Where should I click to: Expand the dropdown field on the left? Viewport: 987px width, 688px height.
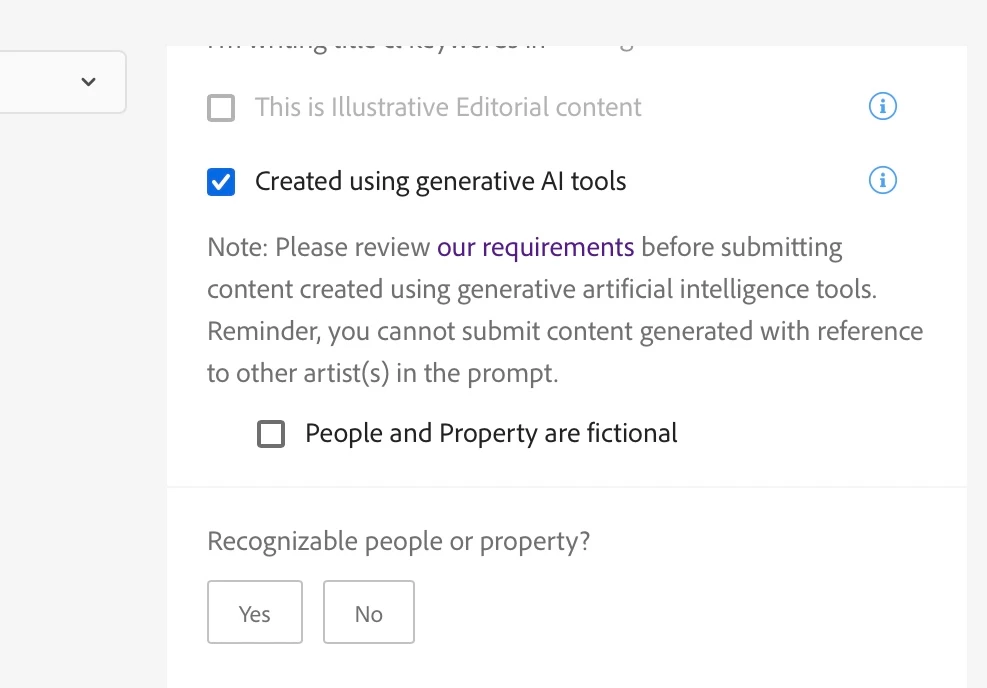coord(63,82)
